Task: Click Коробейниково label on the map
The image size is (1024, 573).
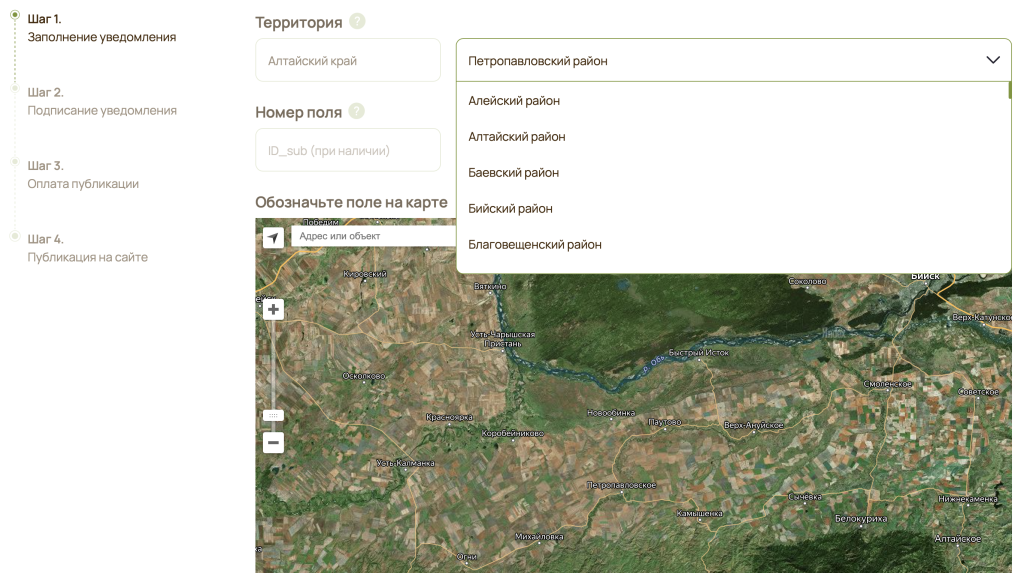Action: pyautogui.click(x=513, y=433)
